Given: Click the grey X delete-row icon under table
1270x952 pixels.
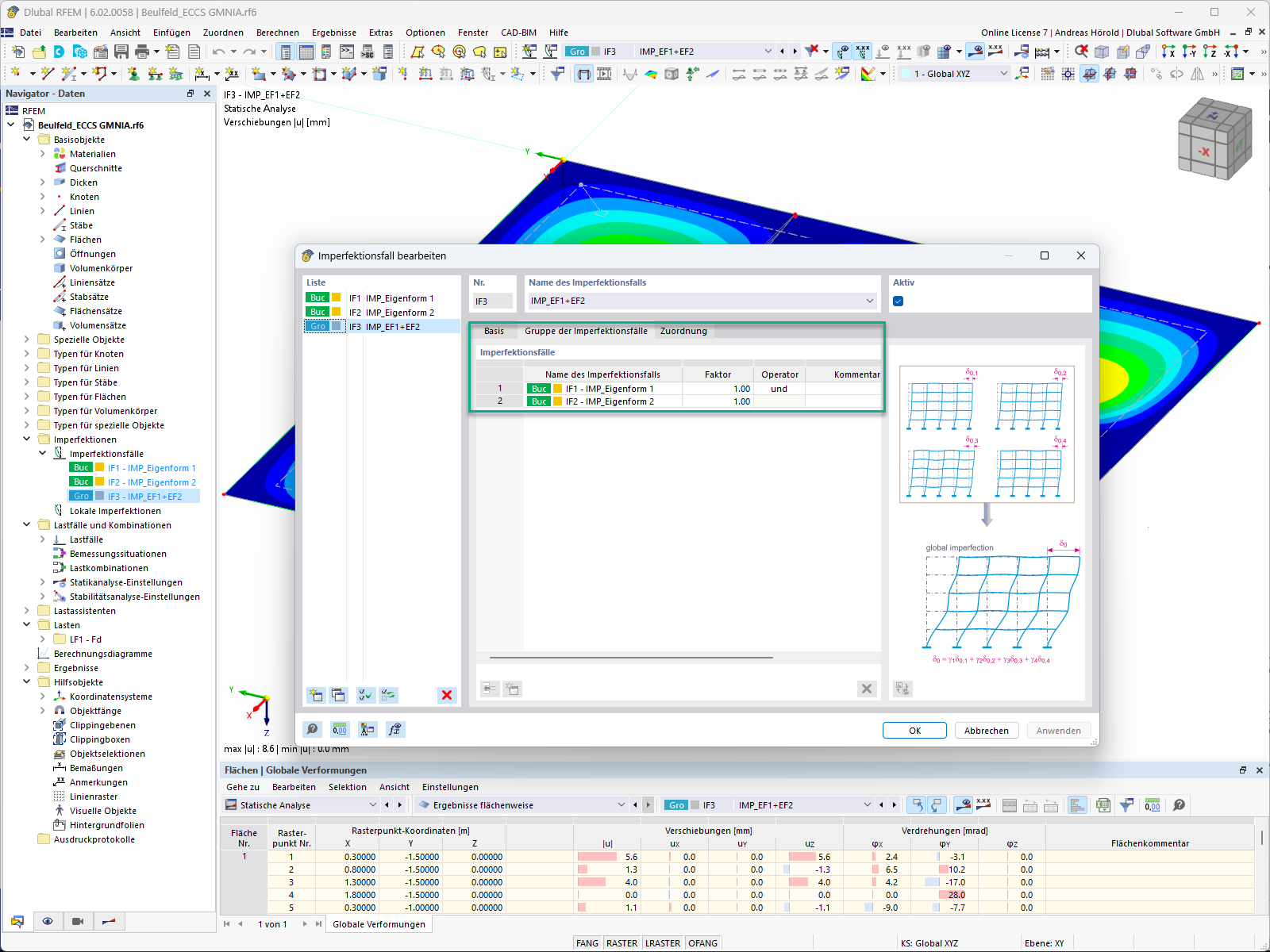Looking at the screenshot, I should [x=867, y=689].
